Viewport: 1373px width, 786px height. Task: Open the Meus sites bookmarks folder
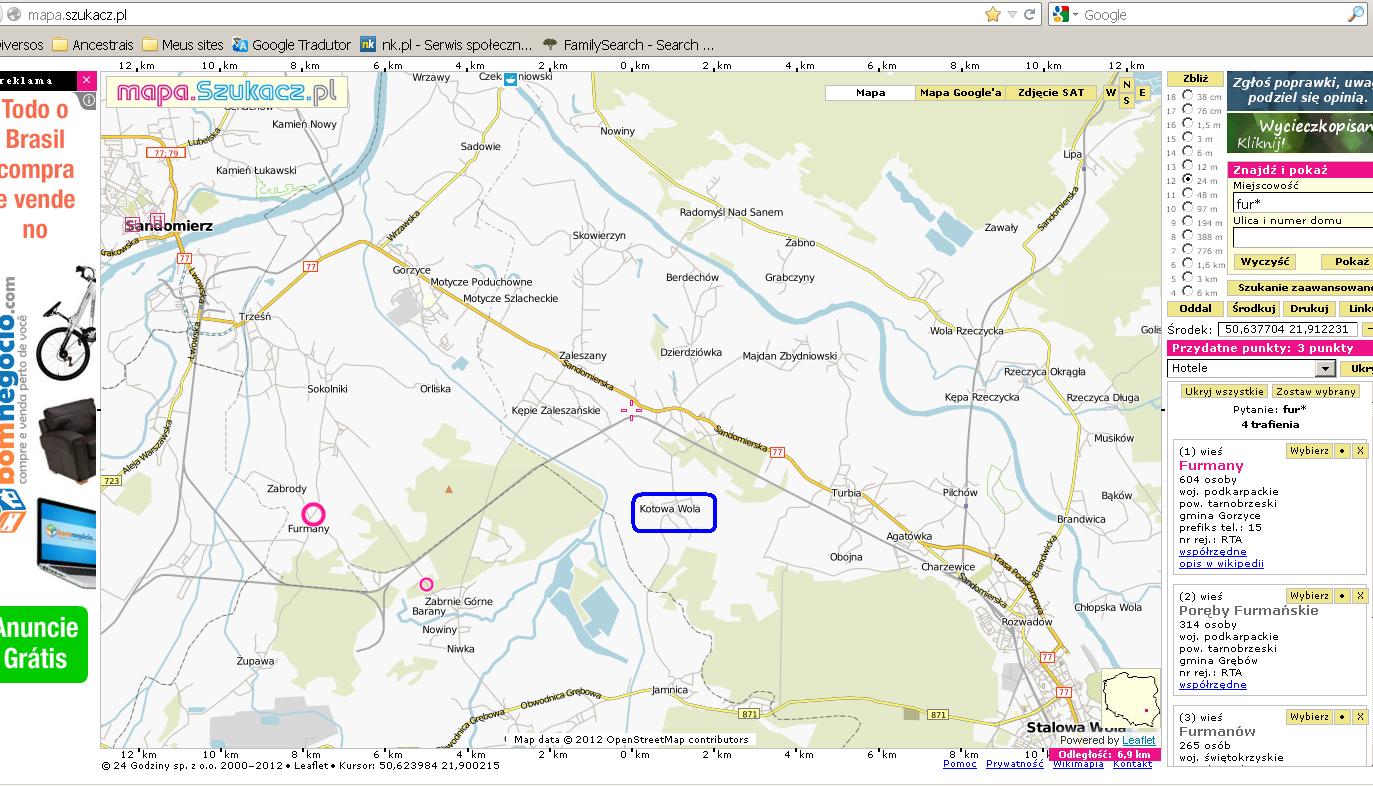click(x=183, y=44)
